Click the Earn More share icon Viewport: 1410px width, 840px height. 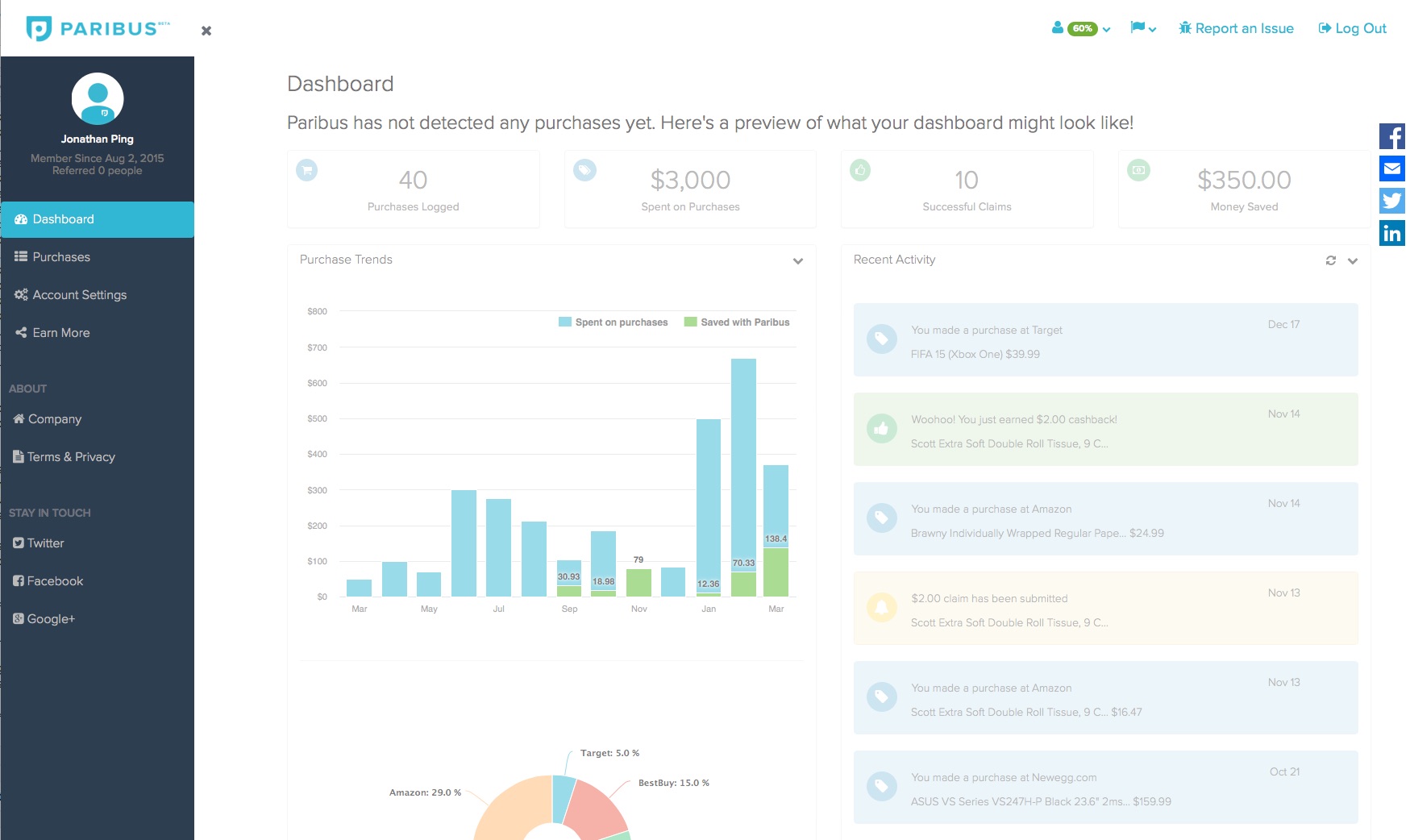[21, 332]
